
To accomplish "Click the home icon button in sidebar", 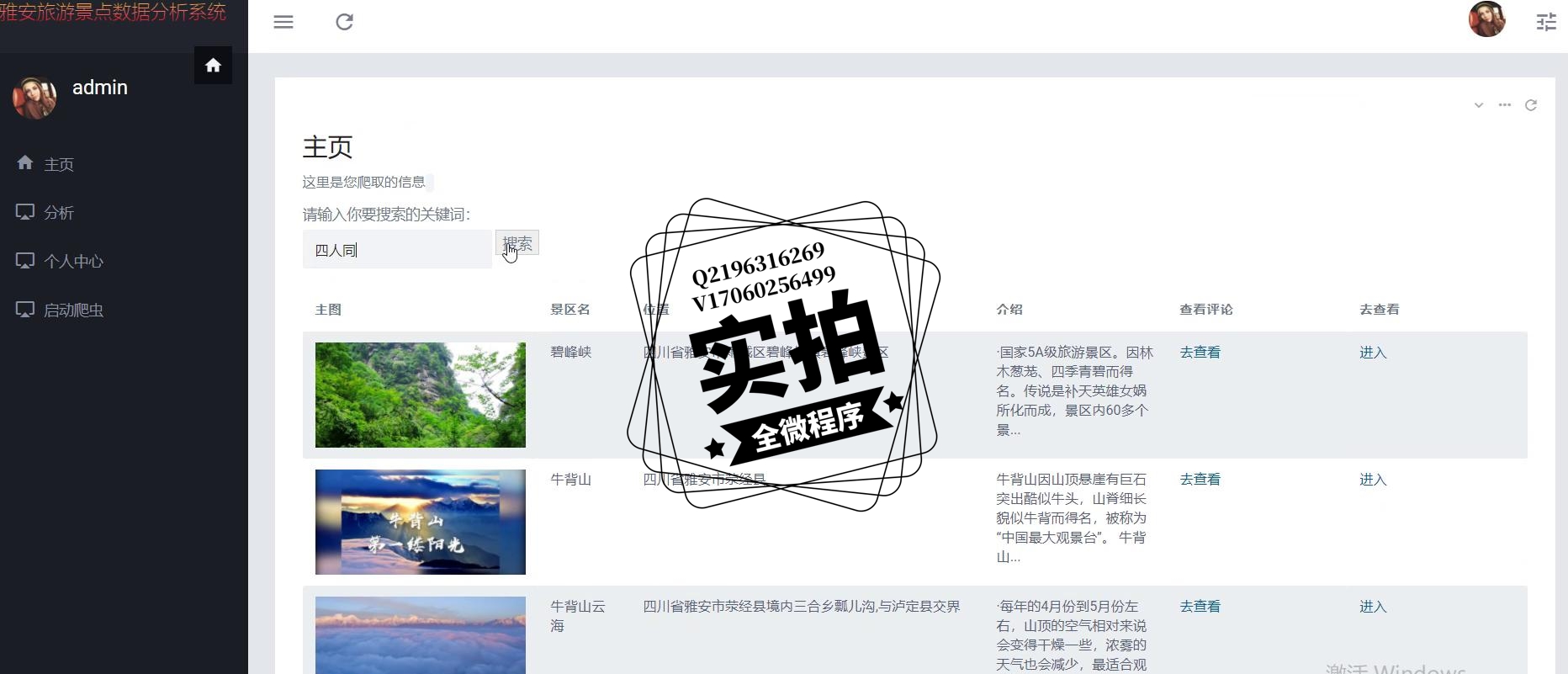I will (213, 65).
